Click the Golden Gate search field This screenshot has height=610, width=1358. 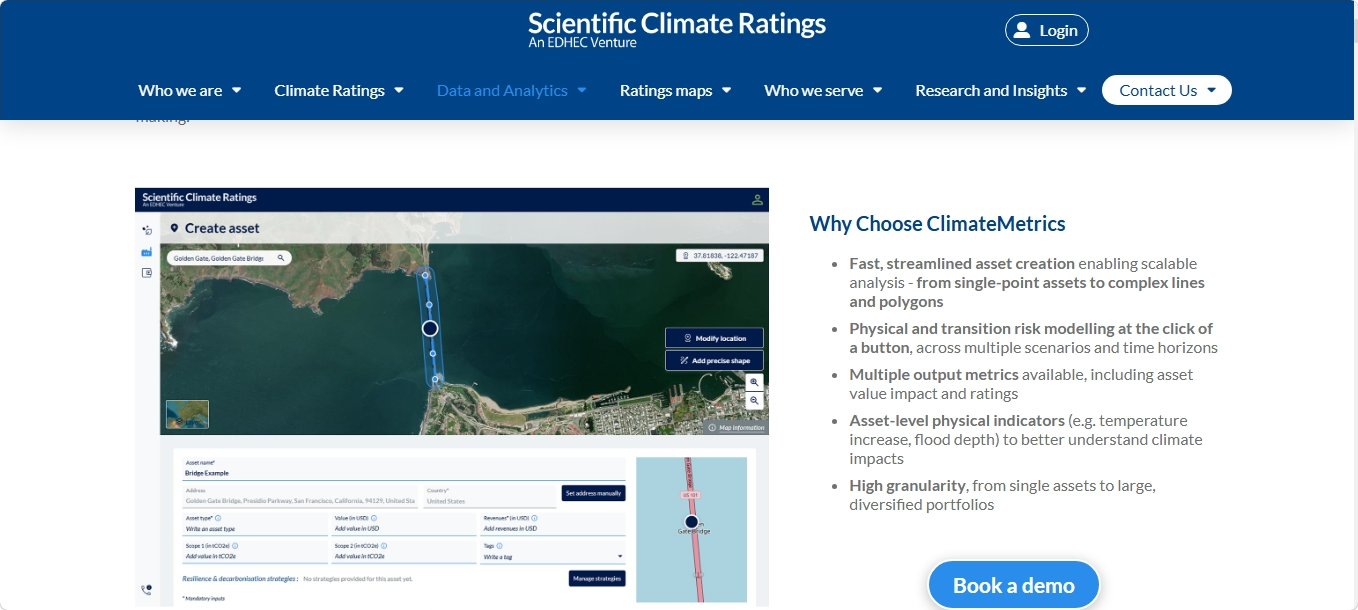[229, 258]
